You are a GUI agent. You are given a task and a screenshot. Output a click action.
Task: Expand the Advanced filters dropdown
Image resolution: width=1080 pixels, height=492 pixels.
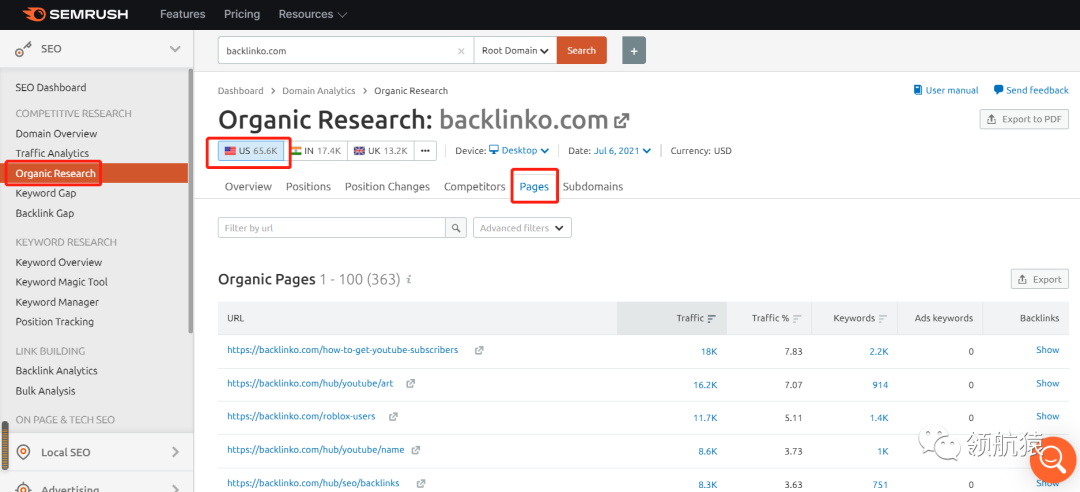[522, 228]
